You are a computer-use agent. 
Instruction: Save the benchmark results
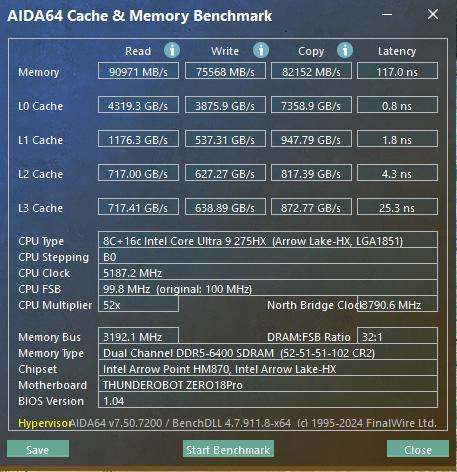pos(38,449)
